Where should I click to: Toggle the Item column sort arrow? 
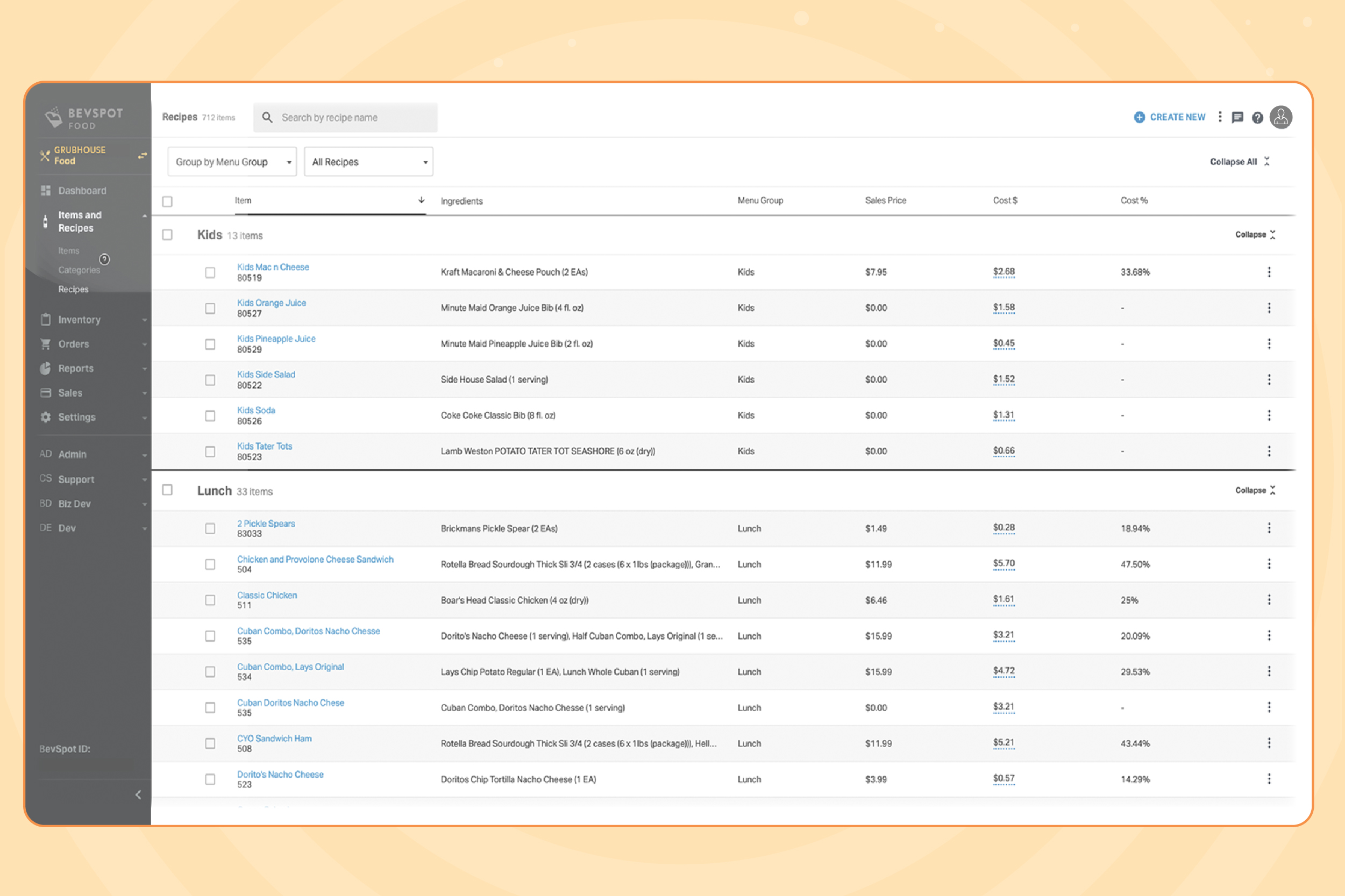coord(421,200)
